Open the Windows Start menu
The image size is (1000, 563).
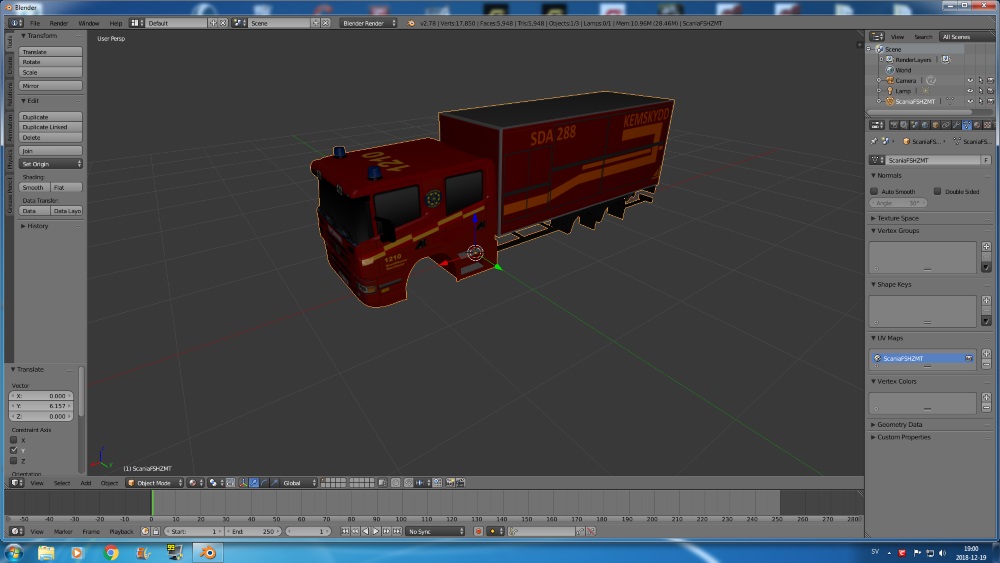[13, 552]
